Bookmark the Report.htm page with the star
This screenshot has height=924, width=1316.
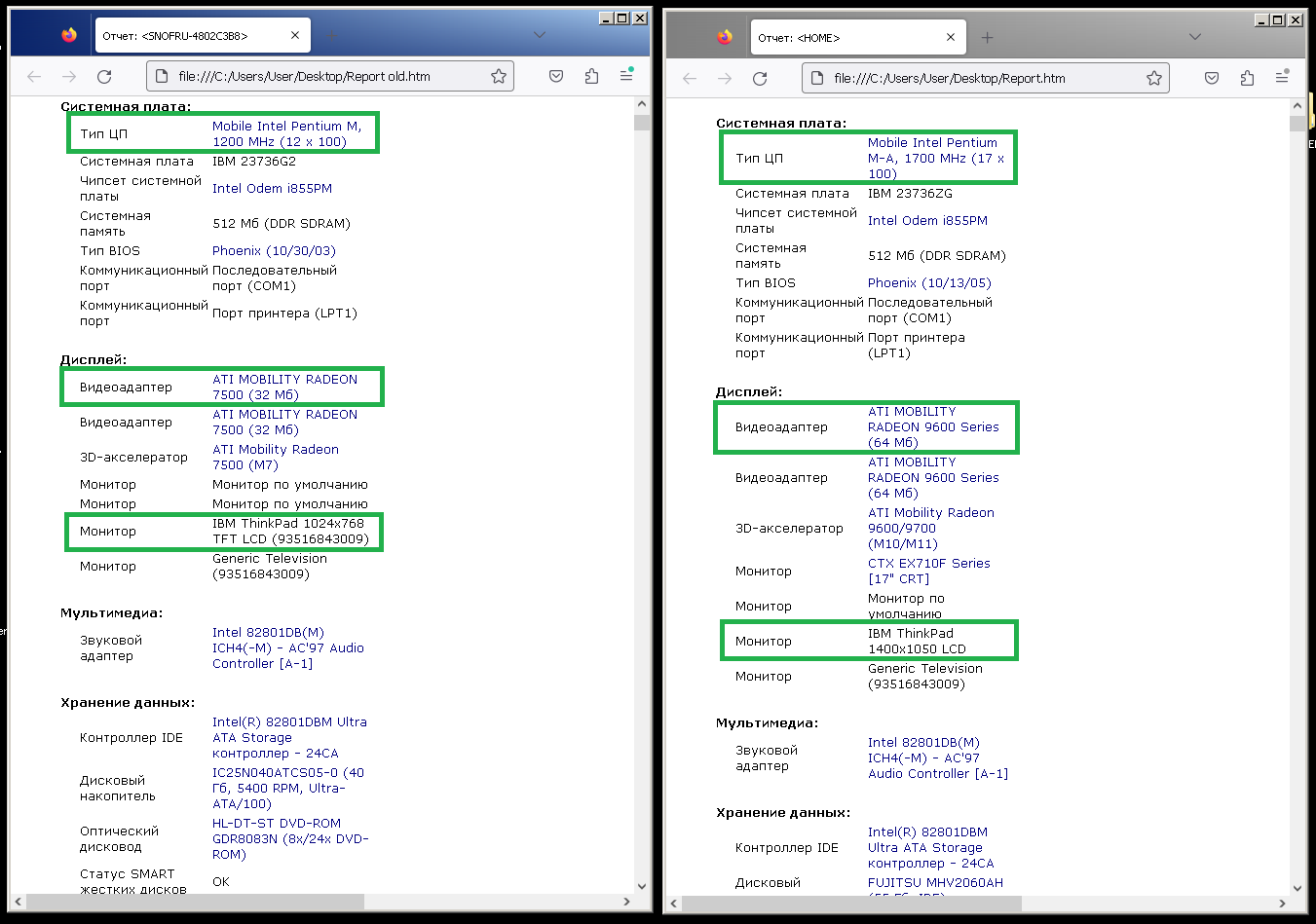click(1154, 78)
